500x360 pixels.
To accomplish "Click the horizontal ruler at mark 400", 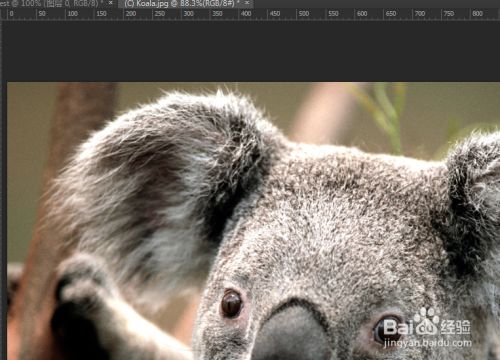I will tap(246, 14).
